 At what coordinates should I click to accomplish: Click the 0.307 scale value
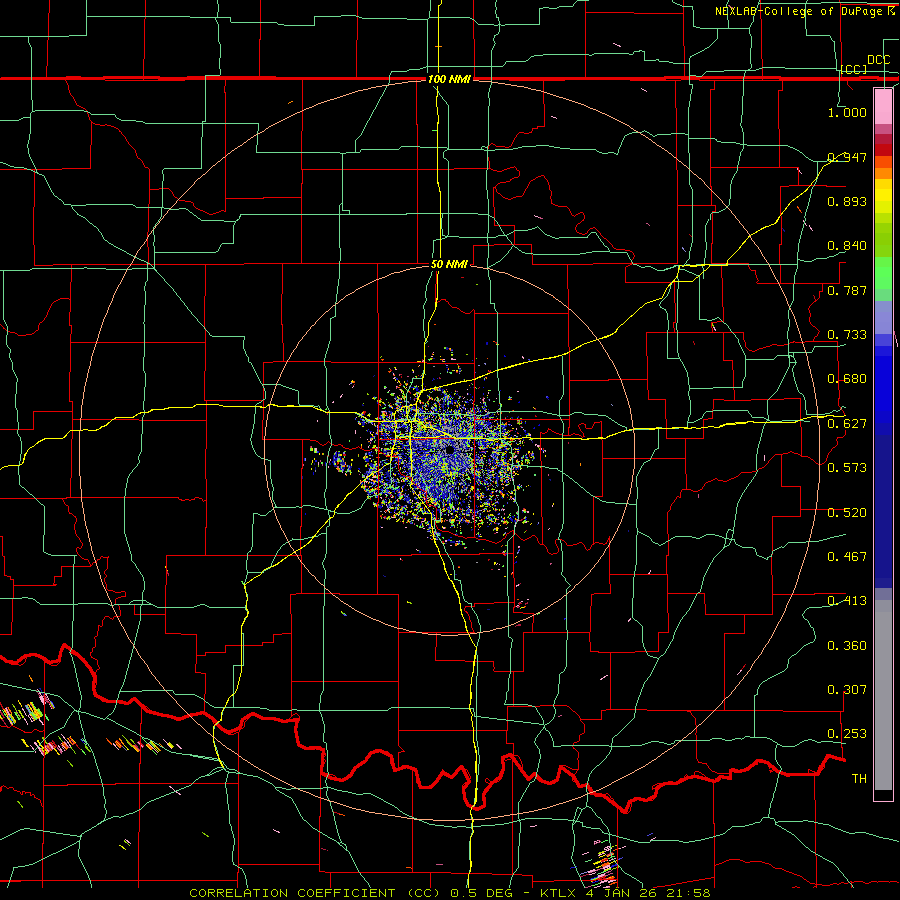(x=847, y=690)
